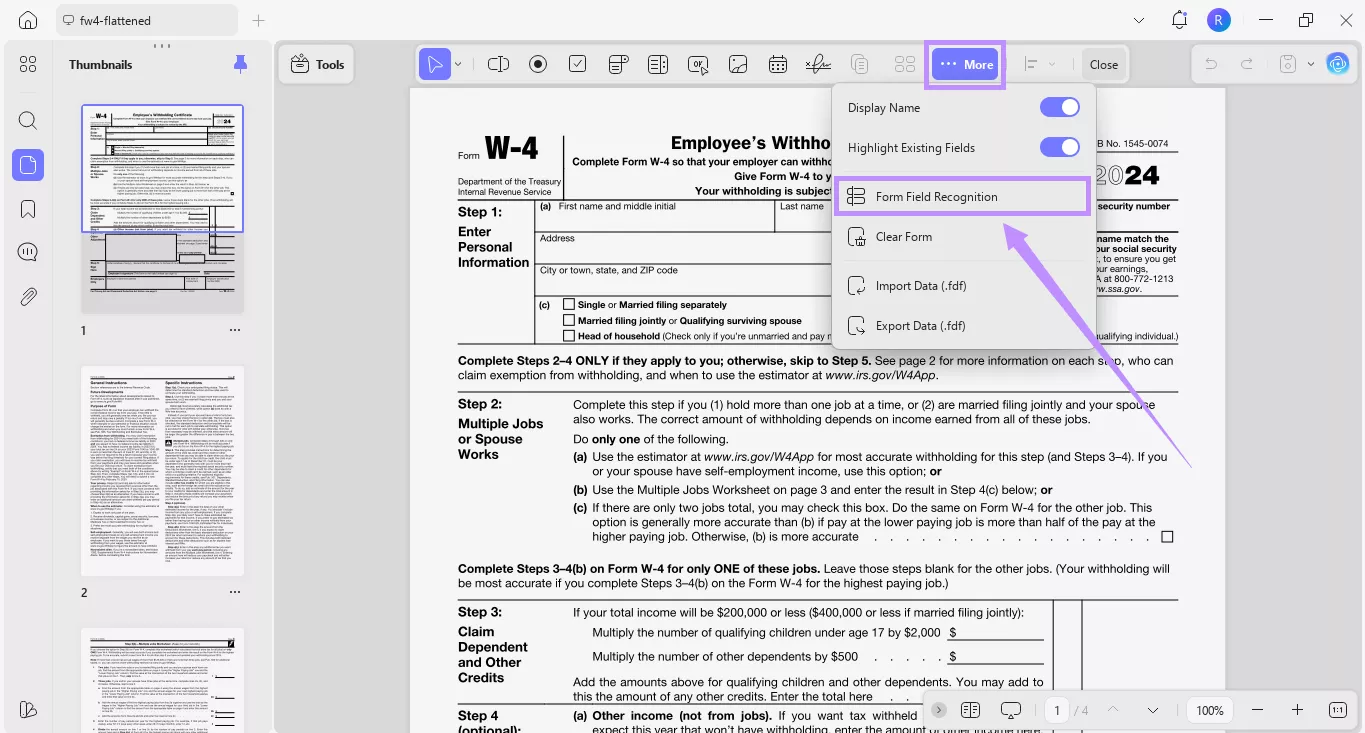1365x733 pixels.
Task: Open the comments panel
Action: click(x=28, y=252)
